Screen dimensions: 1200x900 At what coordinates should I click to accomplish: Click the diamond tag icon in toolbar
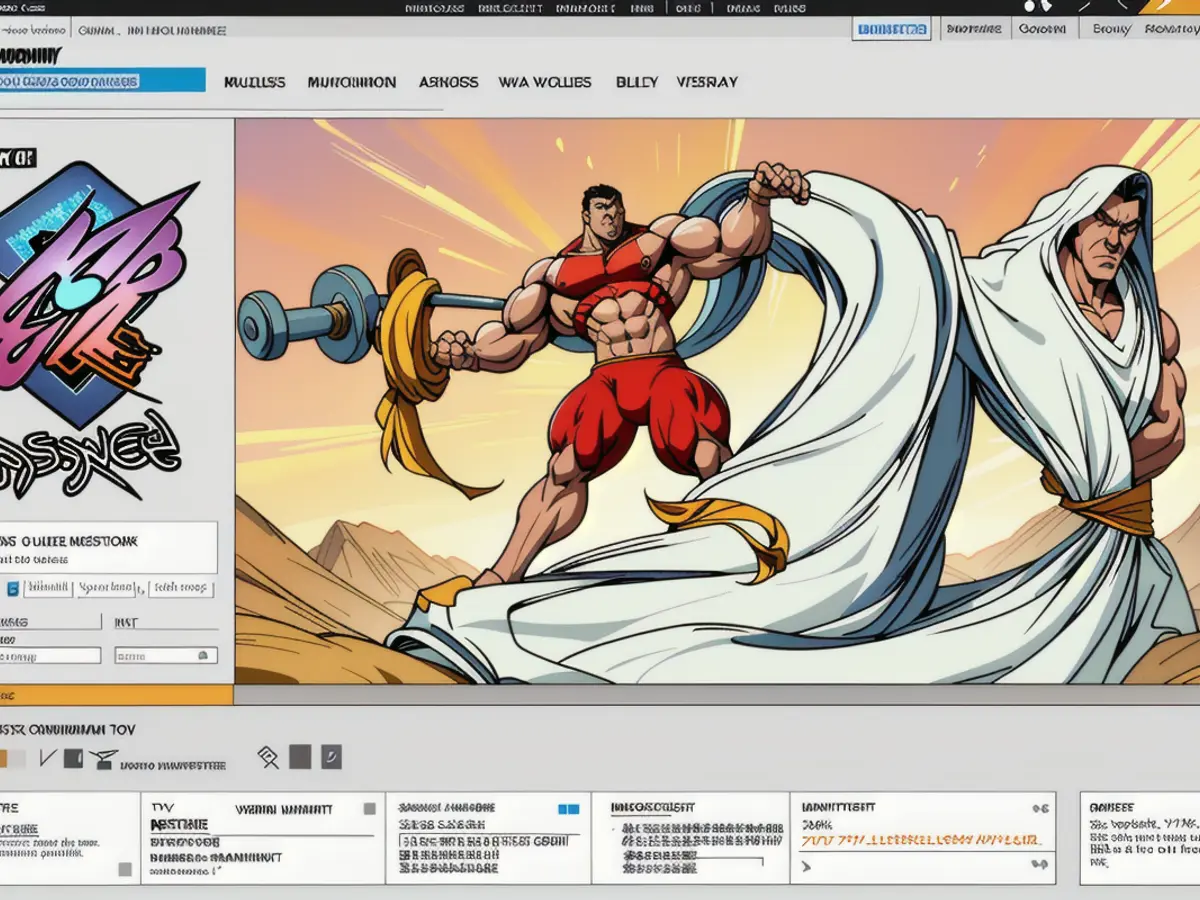[268, 757]
